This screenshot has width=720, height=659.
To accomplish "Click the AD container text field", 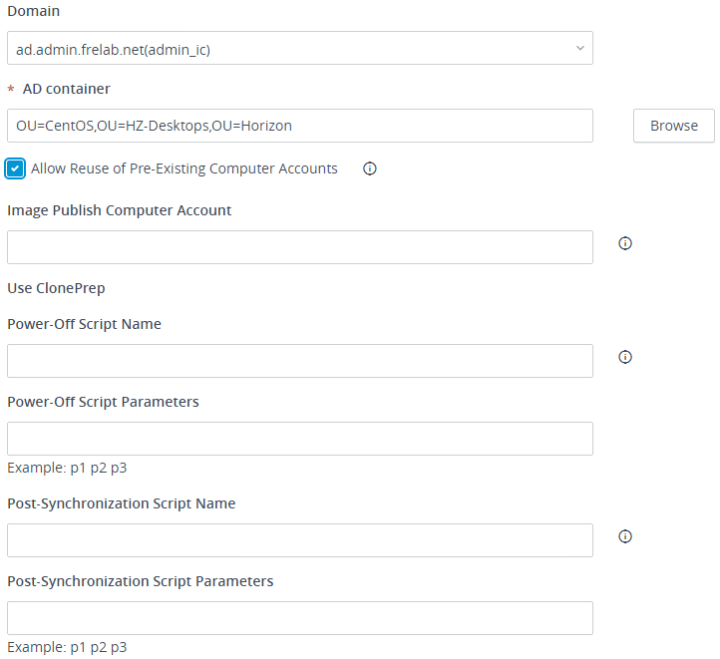I will [x=299, y=126].
